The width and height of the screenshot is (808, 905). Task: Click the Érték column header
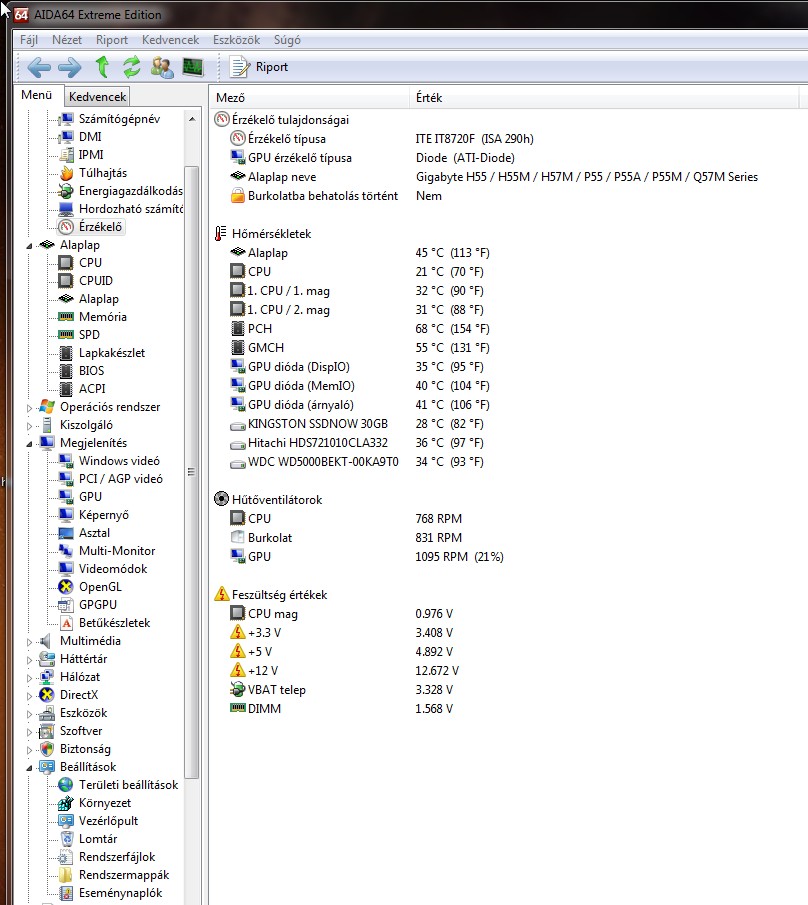604,98
